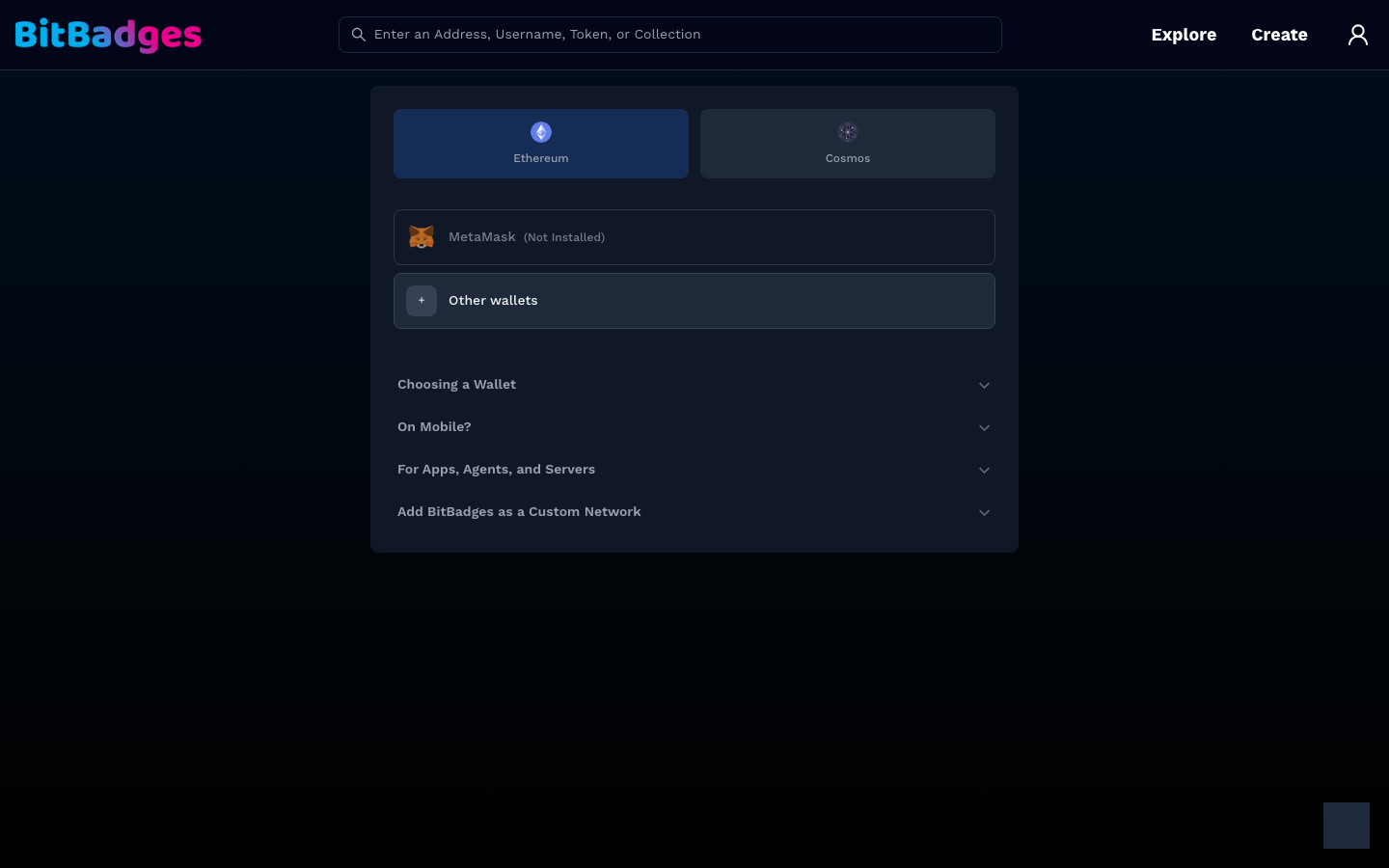Open Create in the top navigation
Viewport: 1389px width, 868px height.
(x=1279, y=35)
